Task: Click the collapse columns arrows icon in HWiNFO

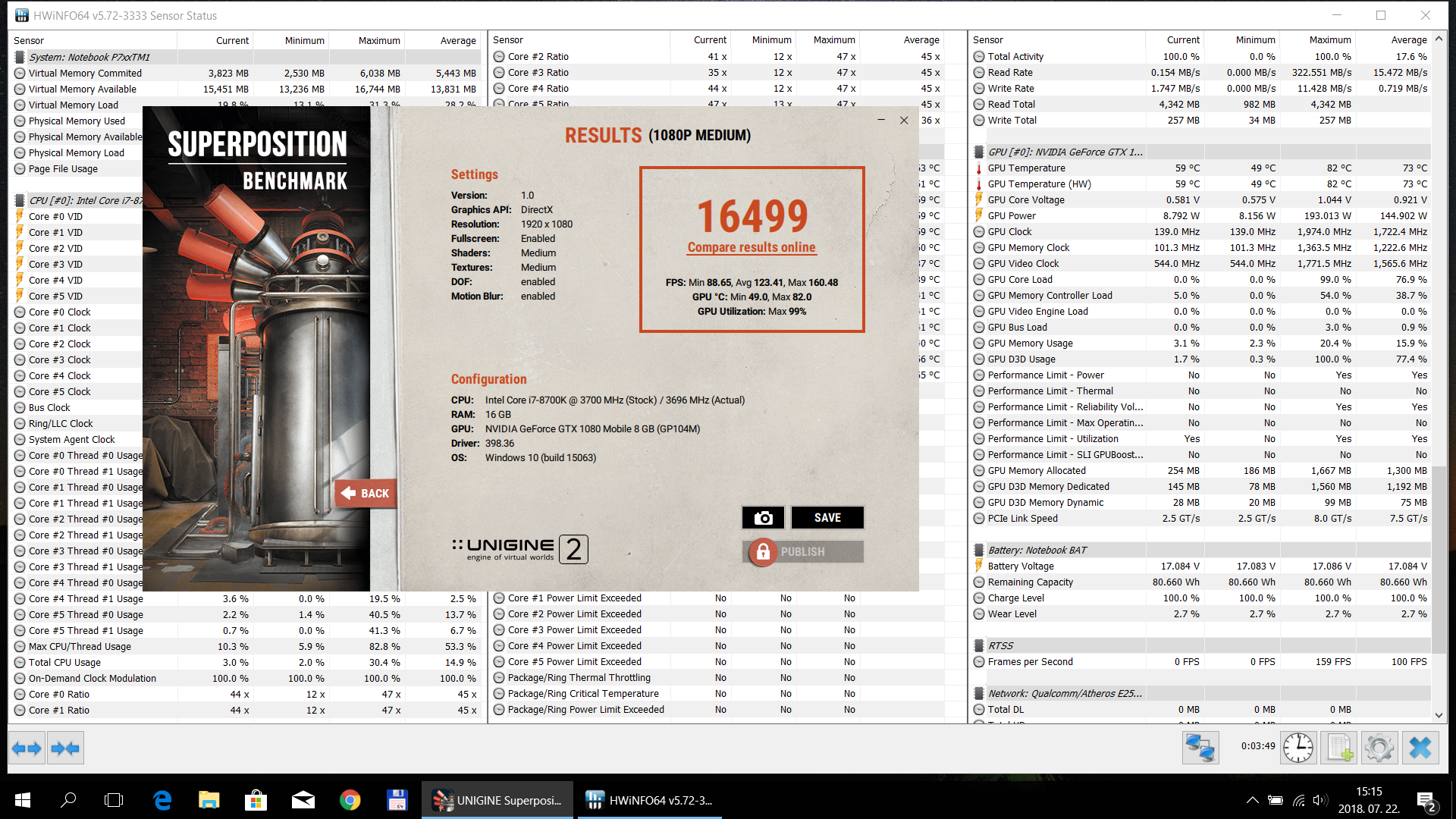Action: pos(65,748)
